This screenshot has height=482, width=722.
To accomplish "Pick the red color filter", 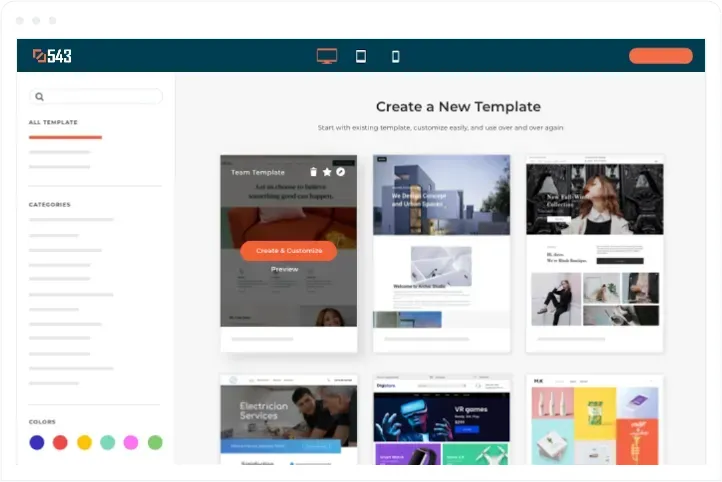I will click(60, 442).
